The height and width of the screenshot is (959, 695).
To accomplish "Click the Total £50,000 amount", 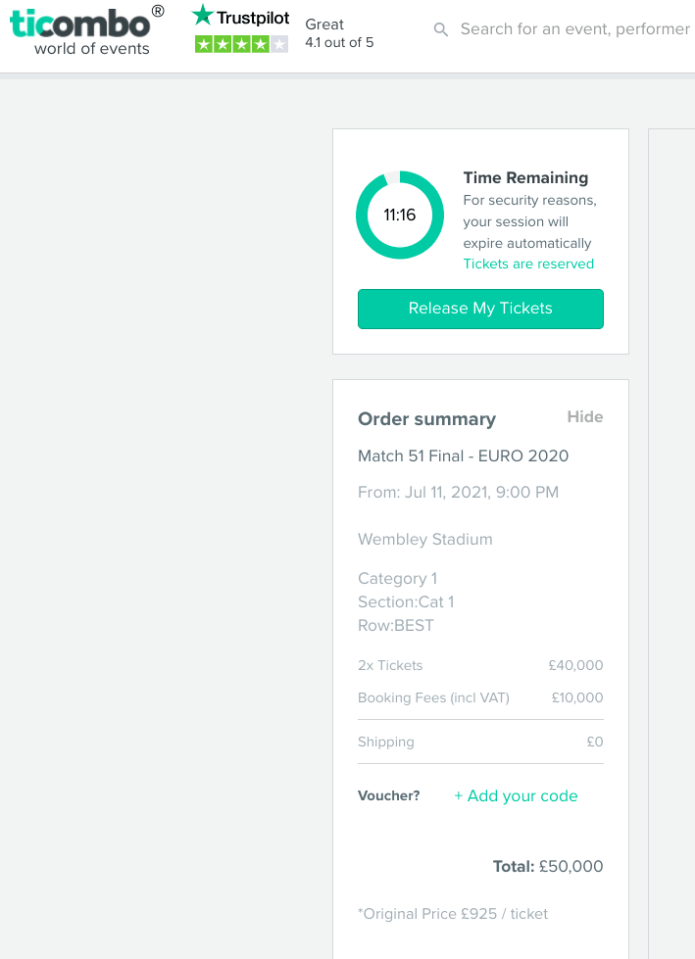I will pos(548,866).
